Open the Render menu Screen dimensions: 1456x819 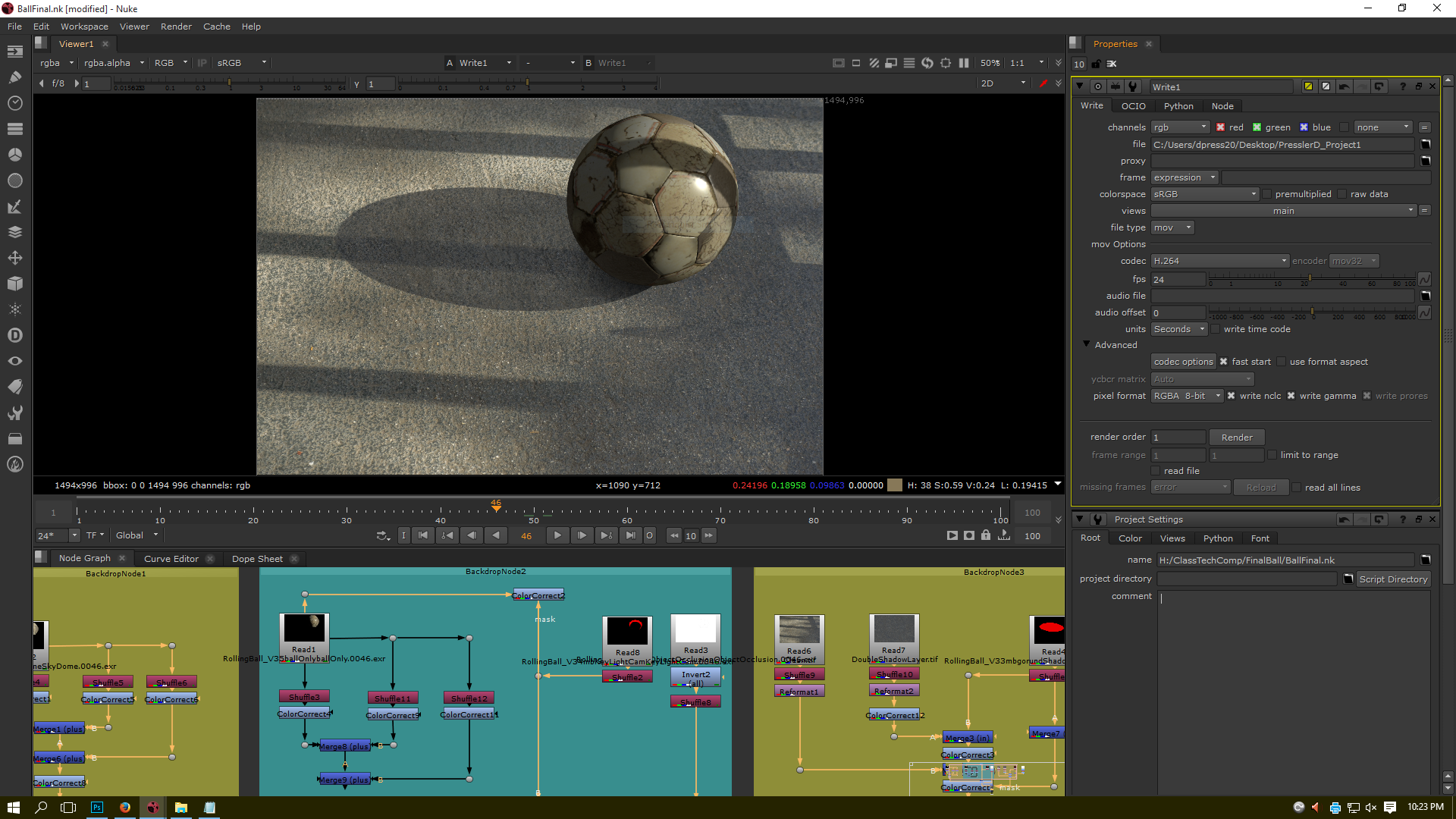176,27
